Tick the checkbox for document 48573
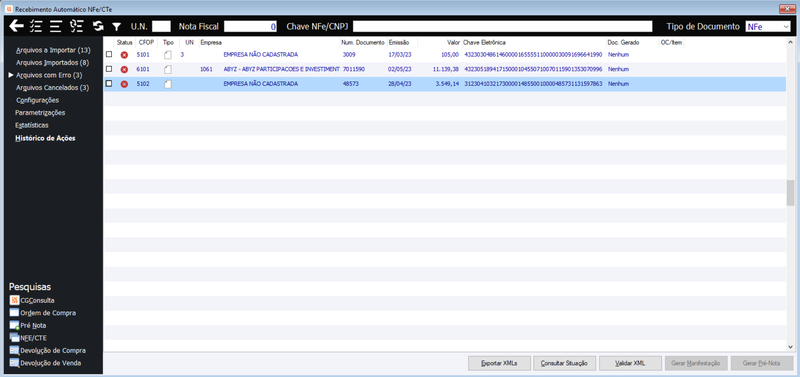Image resolution: width=800 pixels, height=377 pixels. pyautogui.click(x=109, y=84)
